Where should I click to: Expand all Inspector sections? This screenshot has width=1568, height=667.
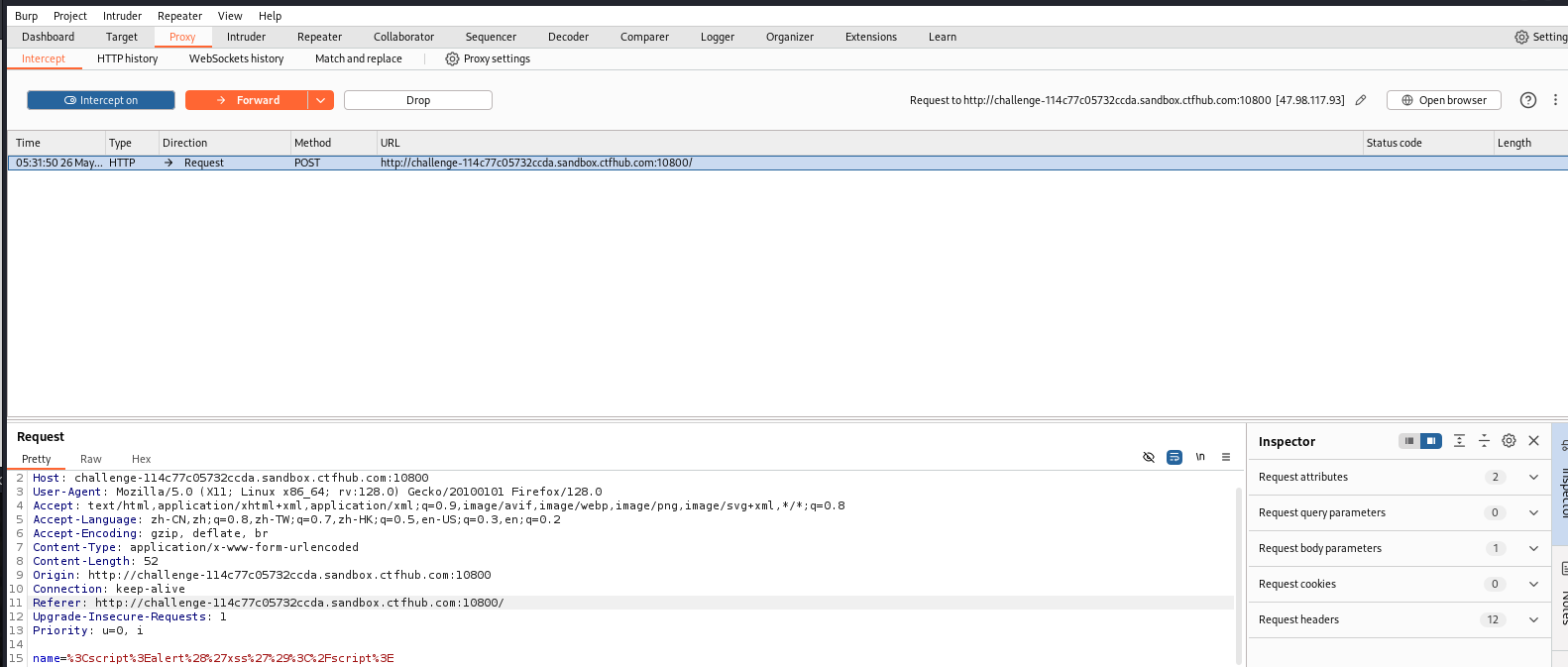coord(1459,441)
